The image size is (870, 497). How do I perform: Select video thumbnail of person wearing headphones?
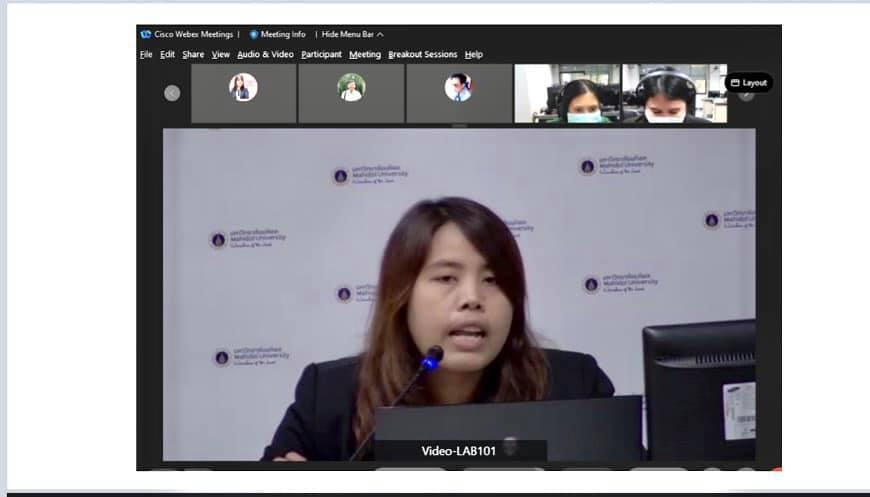pyautogui.click(x=675, y=93)
